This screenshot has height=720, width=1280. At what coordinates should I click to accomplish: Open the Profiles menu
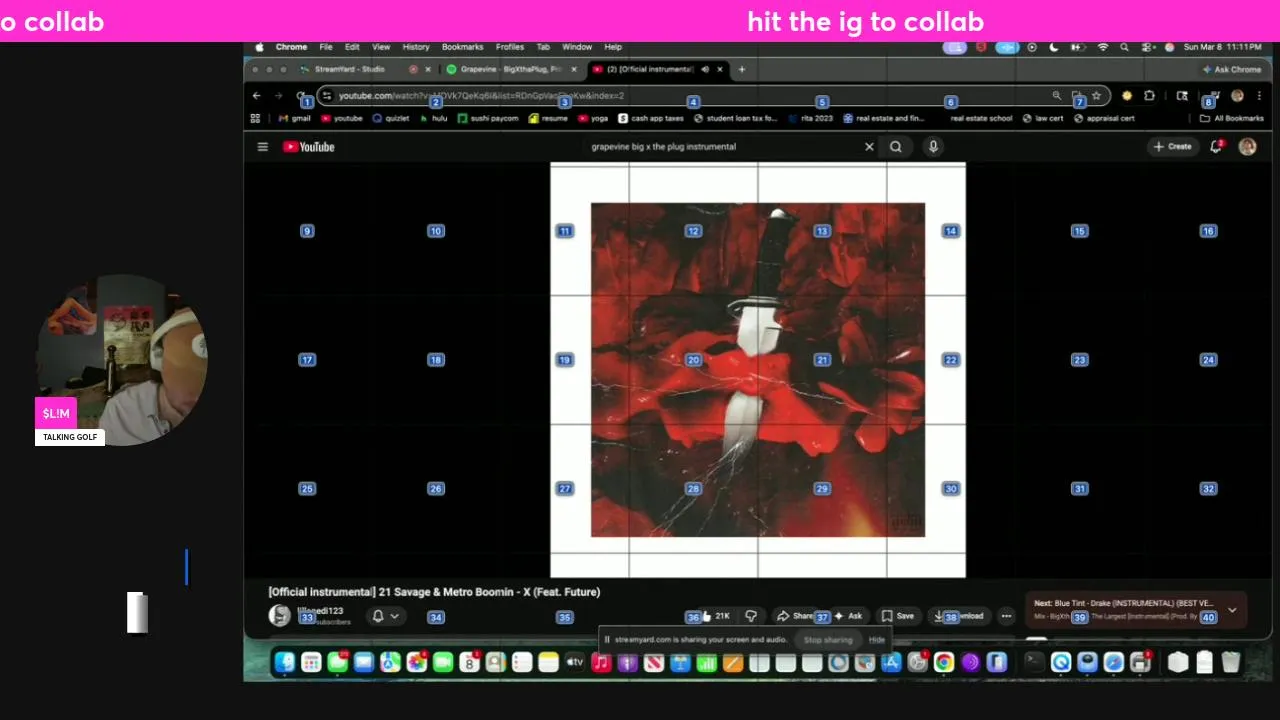pyautogui.click(x=510, y=47)
